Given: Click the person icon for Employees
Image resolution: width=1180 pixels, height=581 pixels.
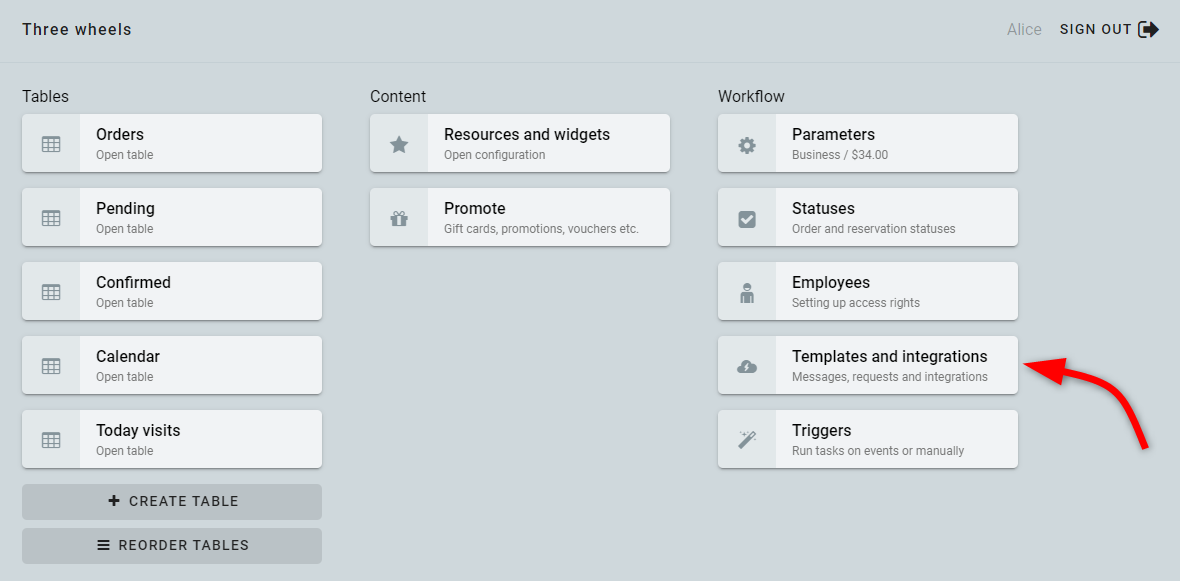Looking at the screenshot, I should tap(747, 292).
